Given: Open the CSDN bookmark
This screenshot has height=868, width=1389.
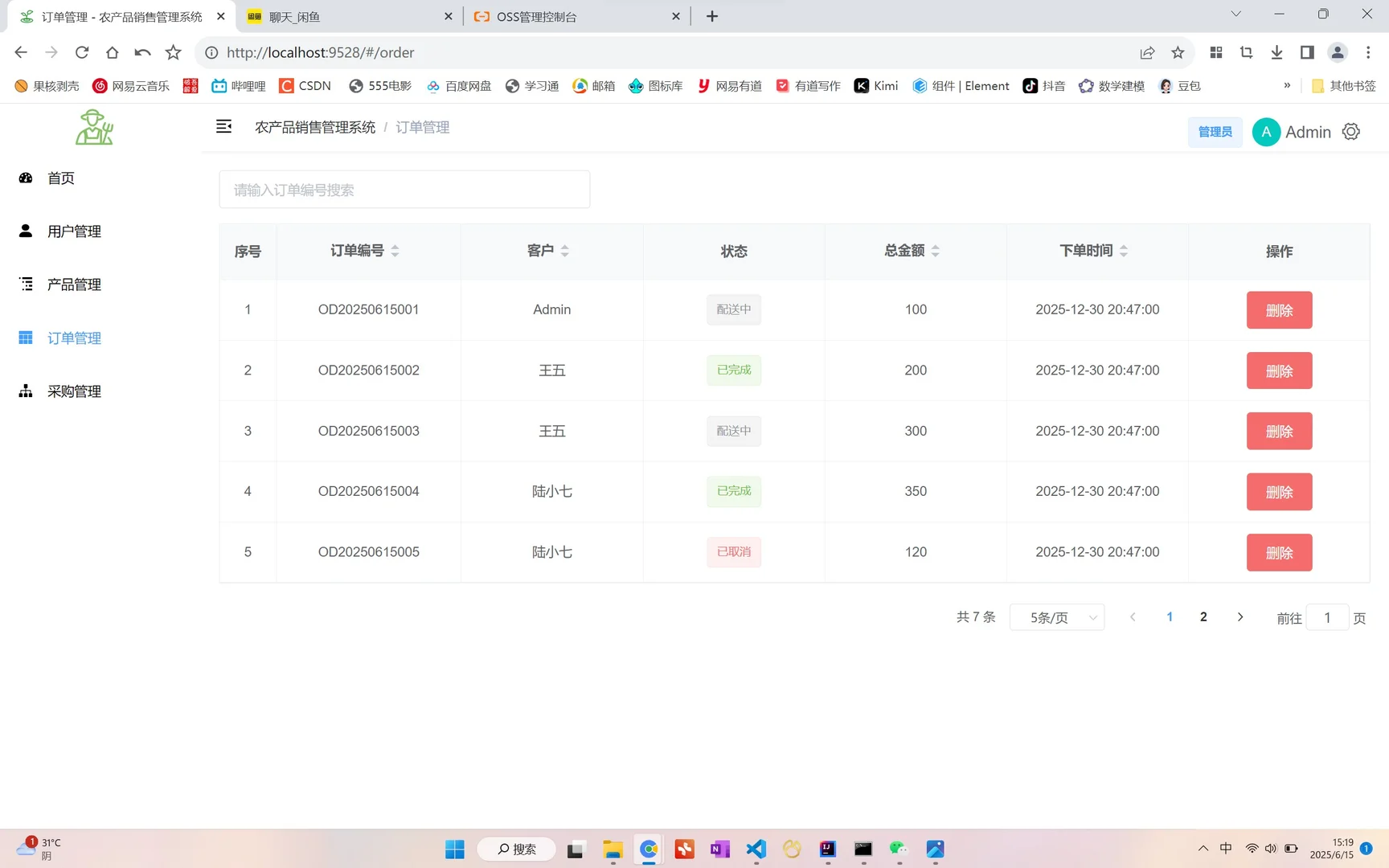Looking at the screenshot, I should pos(305,86).
